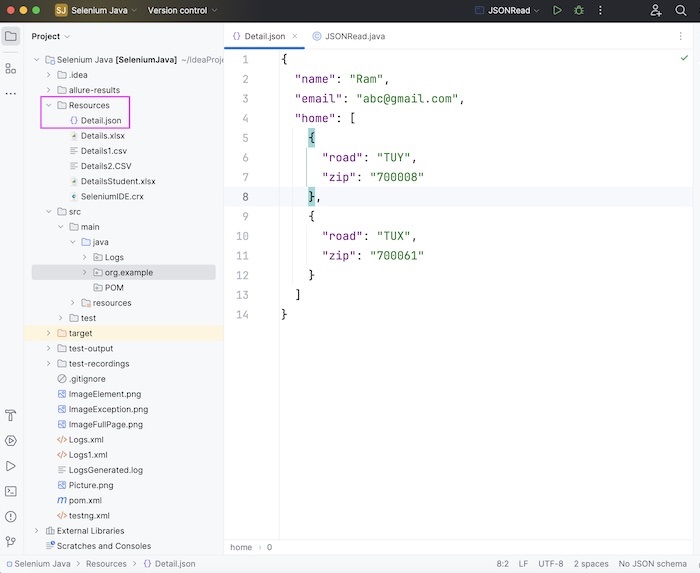Viewport: 700px width, 573px height.
Task: Close the Detail.json editor tab
Action: click(x=294, y=36)
